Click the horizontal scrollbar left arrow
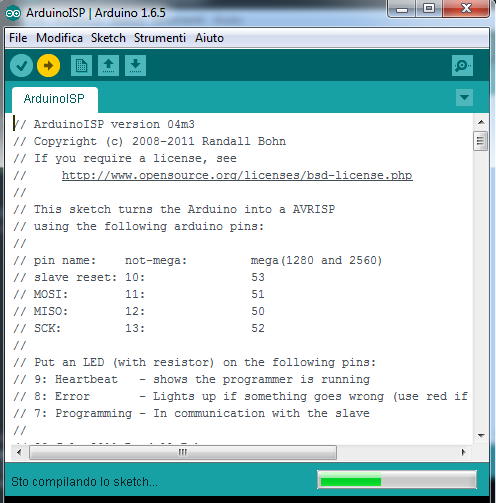 [19, 452]
